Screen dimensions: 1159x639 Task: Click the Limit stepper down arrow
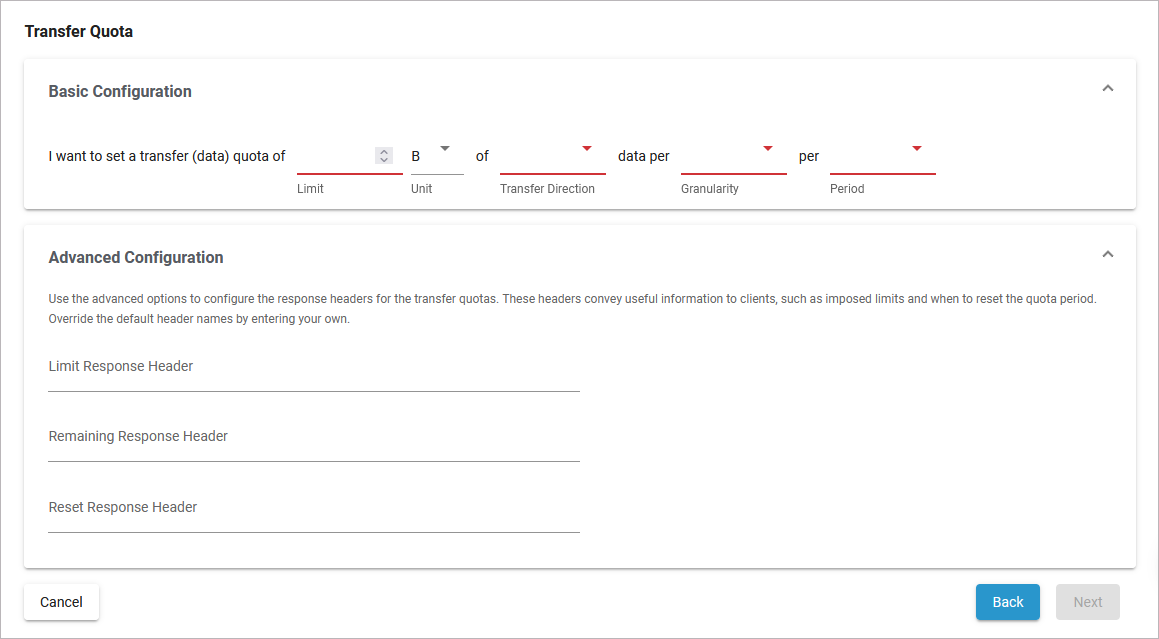(x=384, y=160)
